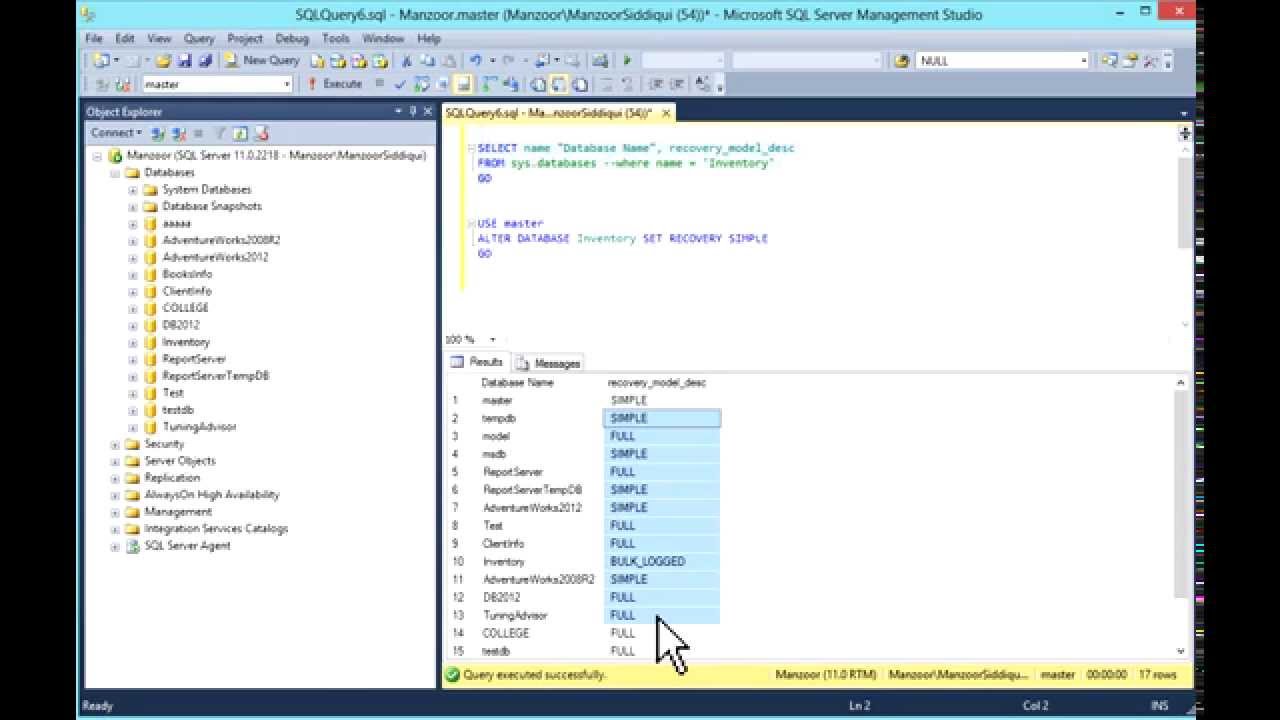1280x720 pixels.
Task: Click the Database Engine Query icon
Action: [318, 60]
